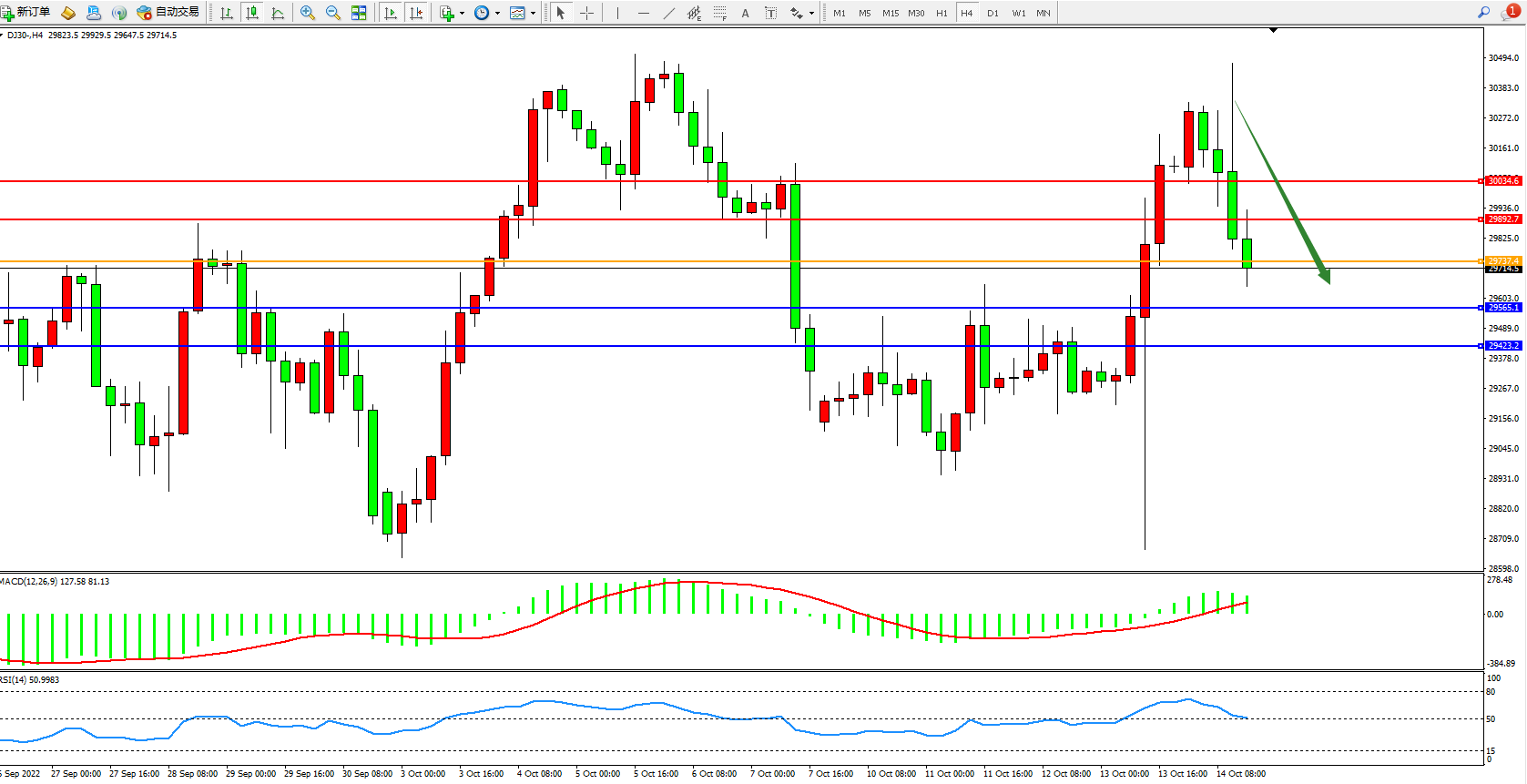Open the periodicity clock dropdown arrow
Screen dimensions: 1527x784
(497, 14)
